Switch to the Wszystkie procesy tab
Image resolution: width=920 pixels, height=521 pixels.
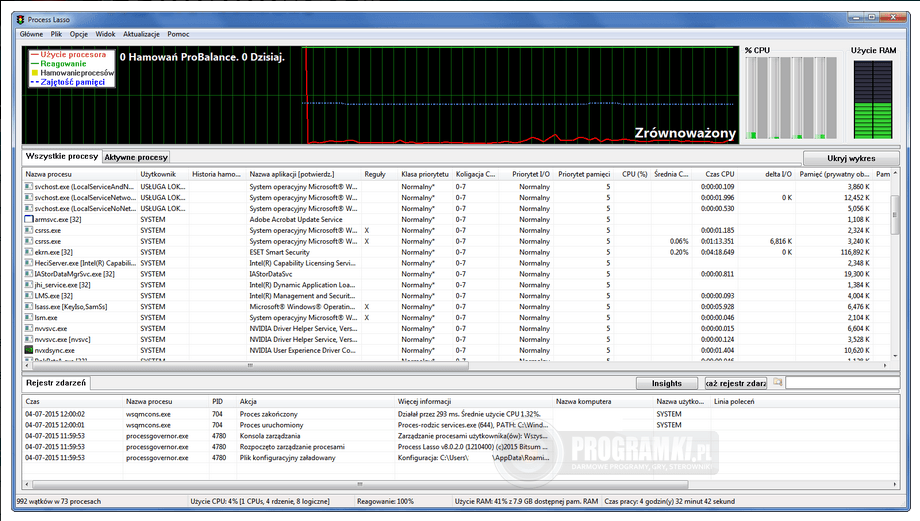tap(62, 156)
